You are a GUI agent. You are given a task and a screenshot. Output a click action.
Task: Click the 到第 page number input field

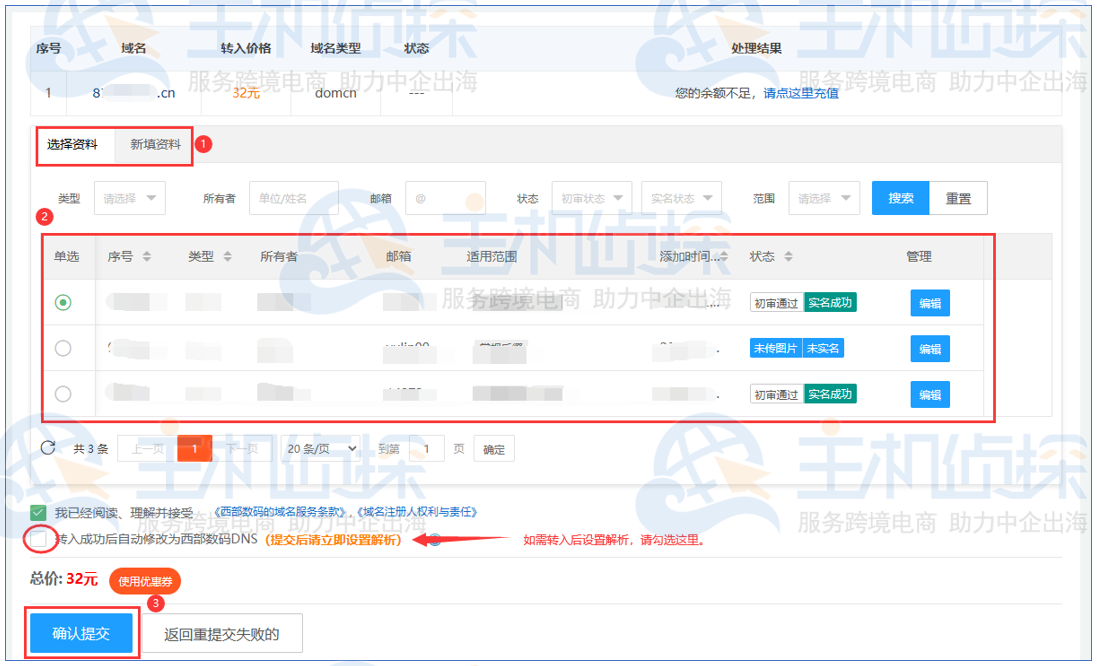[426, 448]
